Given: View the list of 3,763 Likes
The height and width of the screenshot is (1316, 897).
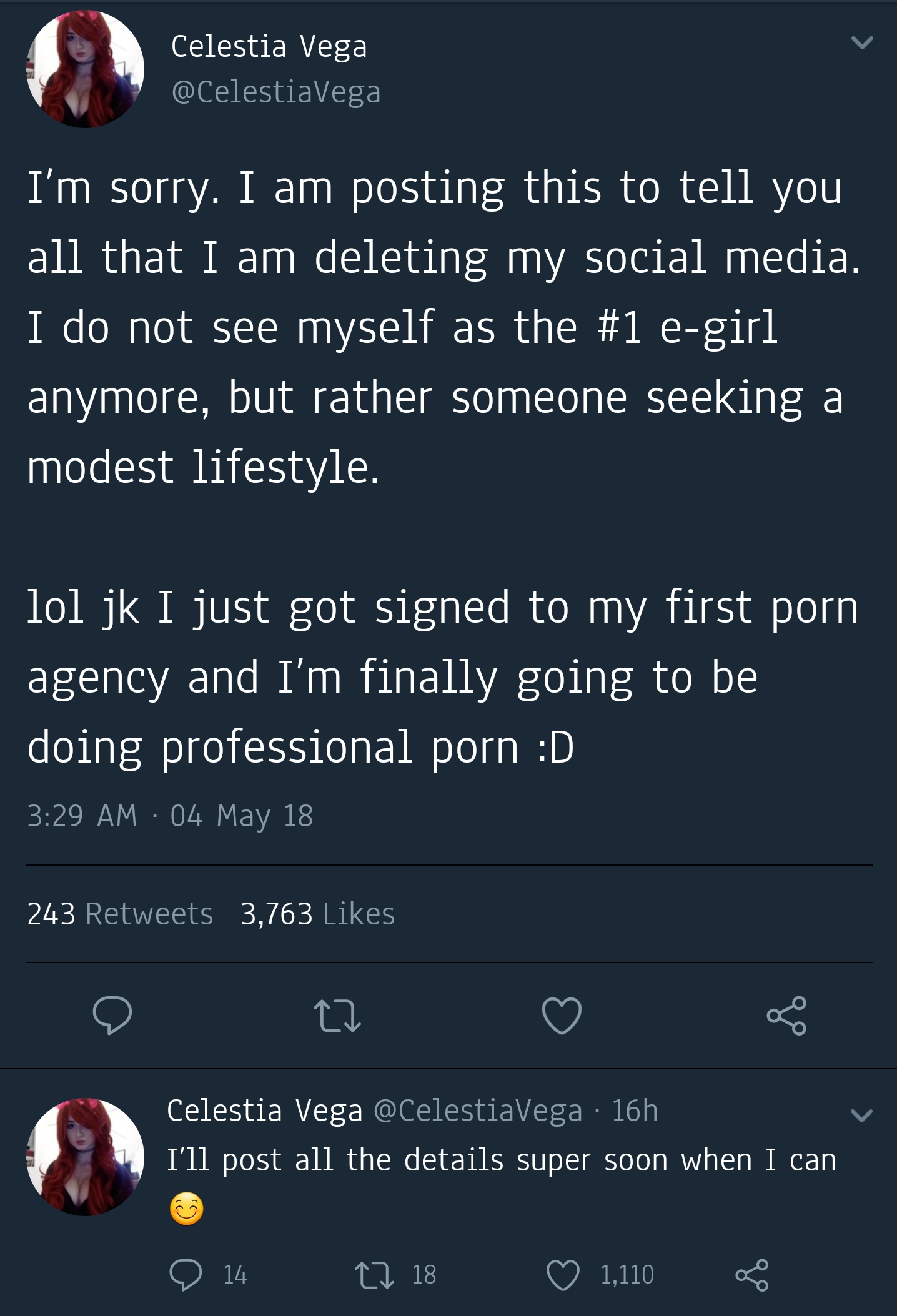Looking at the screenshot, I should pos(318,914).
